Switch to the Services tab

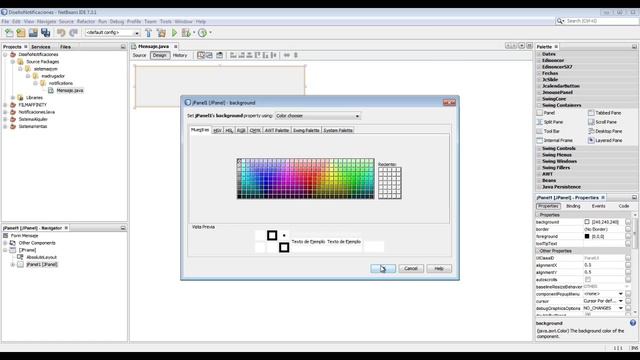point(41,47)
